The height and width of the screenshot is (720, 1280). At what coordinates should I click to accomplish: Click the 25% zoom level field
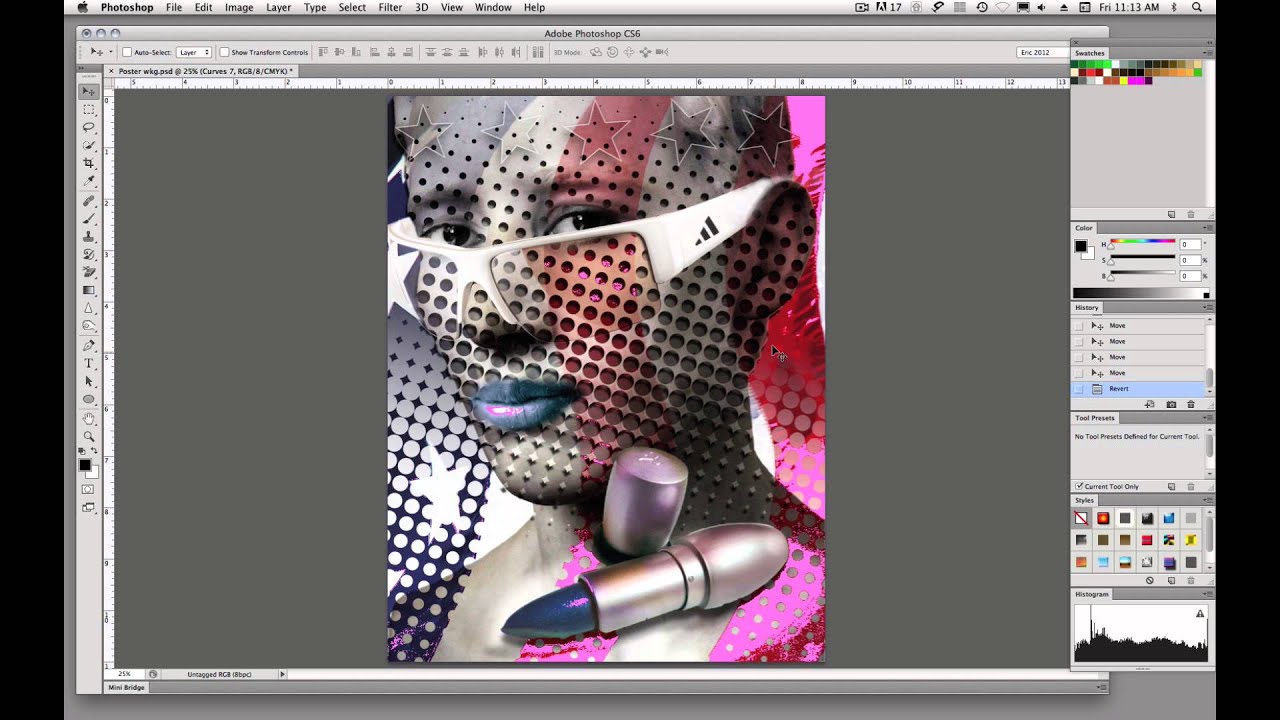[x=125, y=674]
